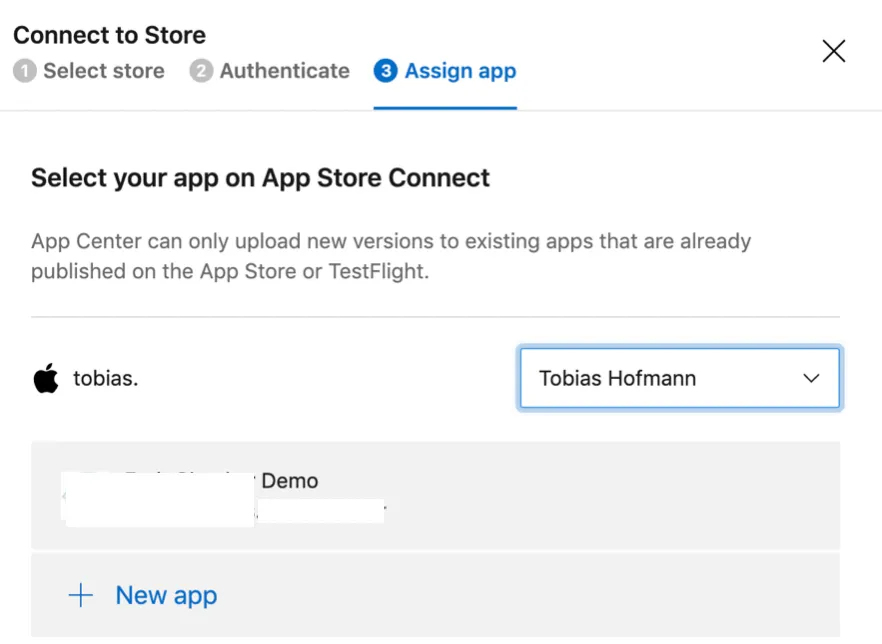Image resolution: width=882 pixels, height=644 pixels.
Task: Click the Connect to Store title
Action: coord(109,35)
